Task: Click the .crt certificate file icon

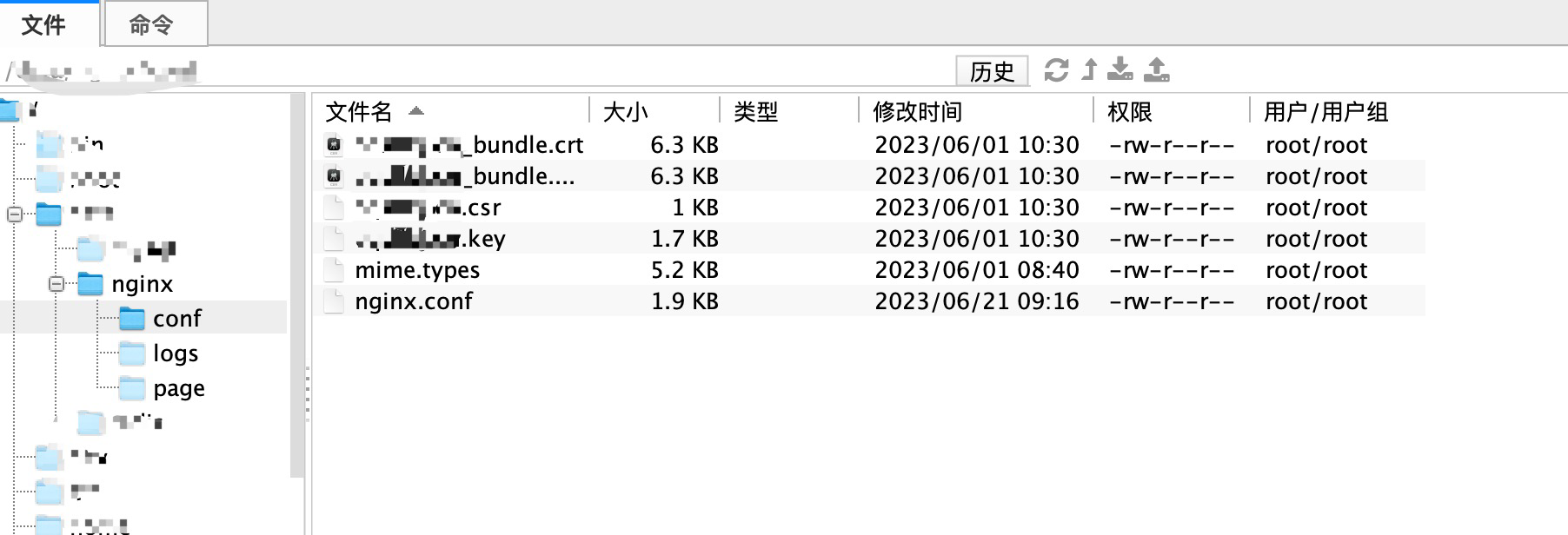Action: pyautogui.click(x=334, y=145)
